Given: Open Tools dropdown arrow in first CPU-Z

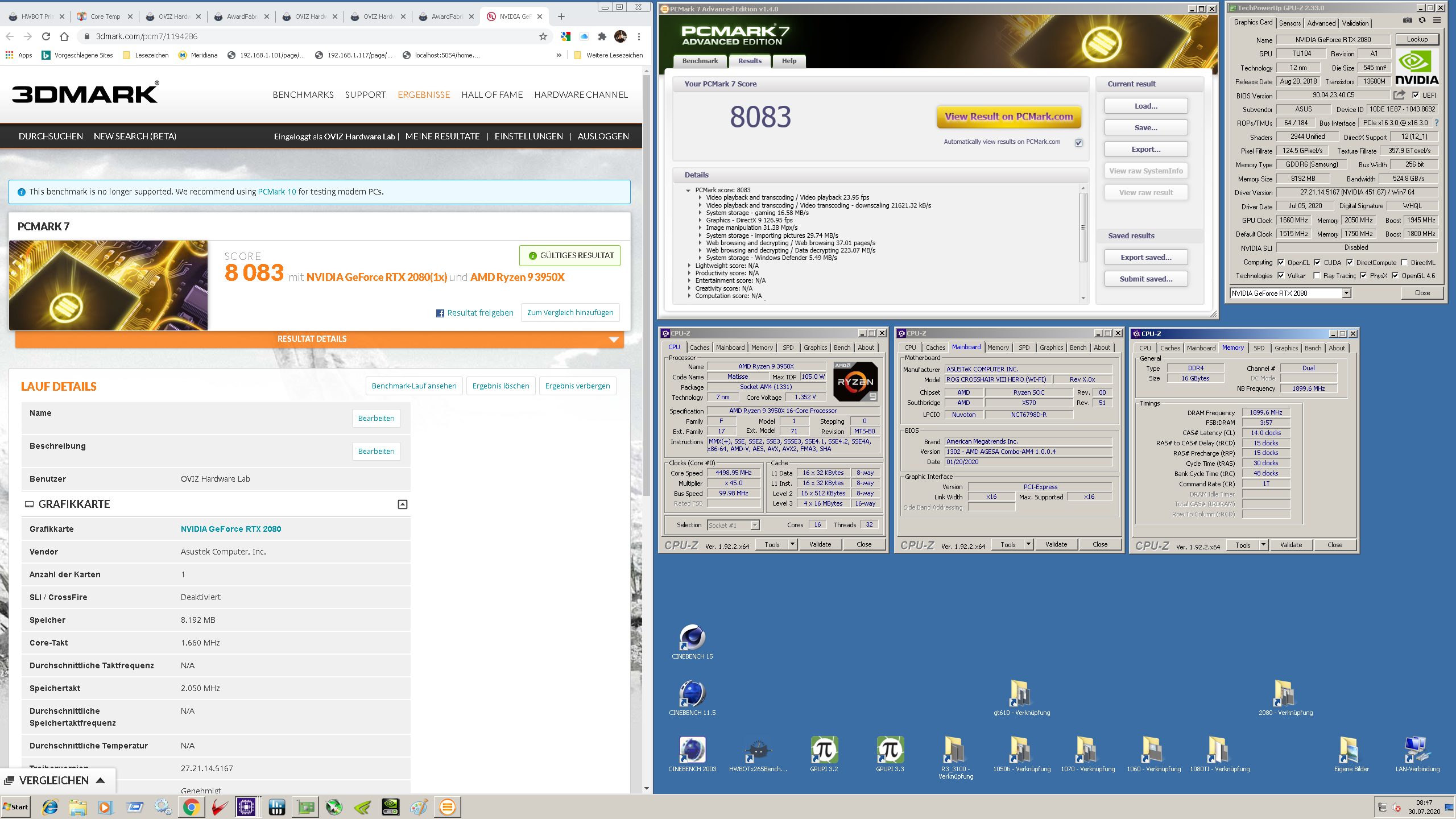Looking at the screenshot, I should click(792, 545).
